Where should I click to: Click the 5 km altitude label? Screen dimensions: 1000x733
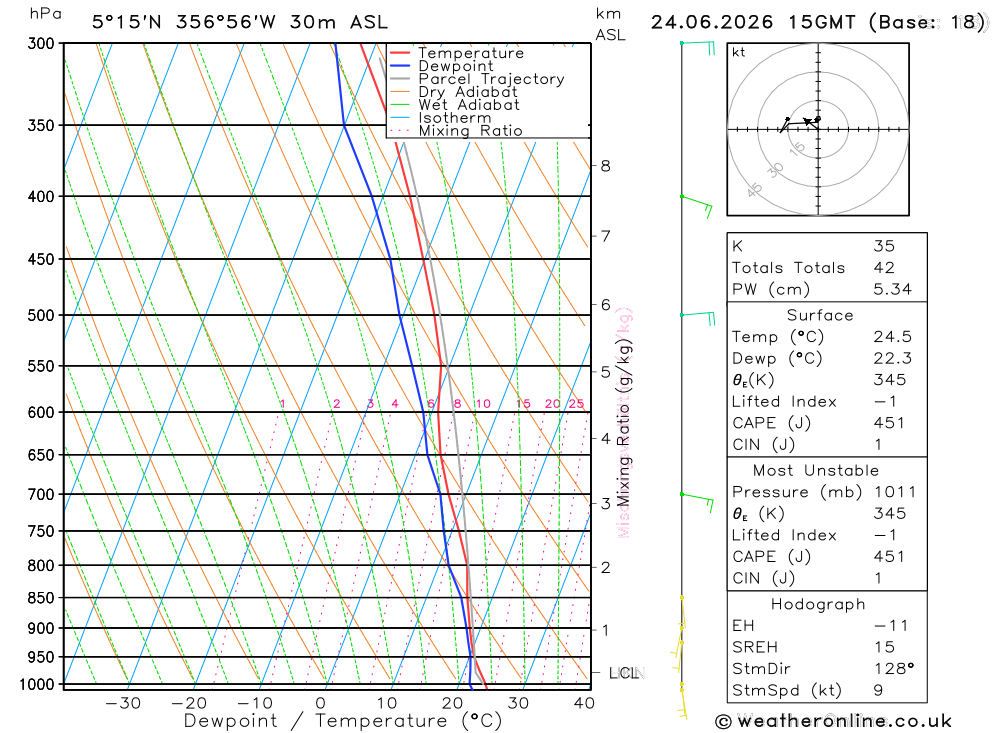[x=605, y=371]
